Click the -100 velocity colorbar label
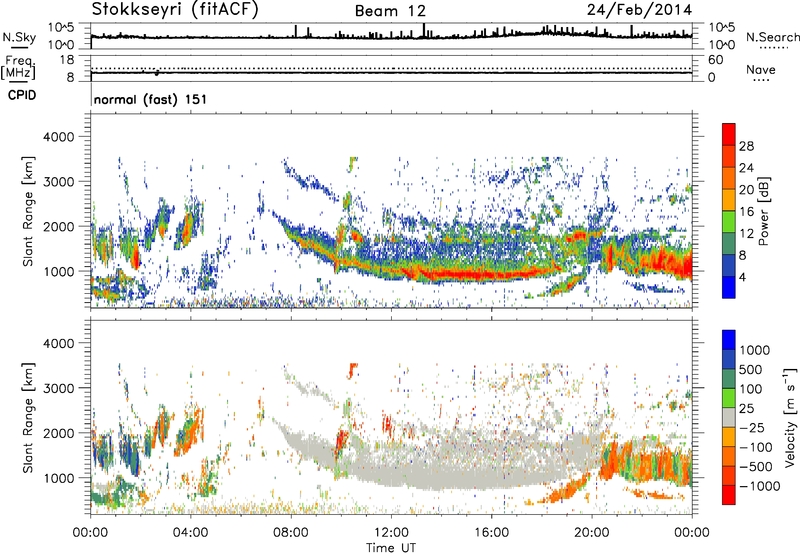The width and height of the screenshot is (800, 554). coord(756,447)
